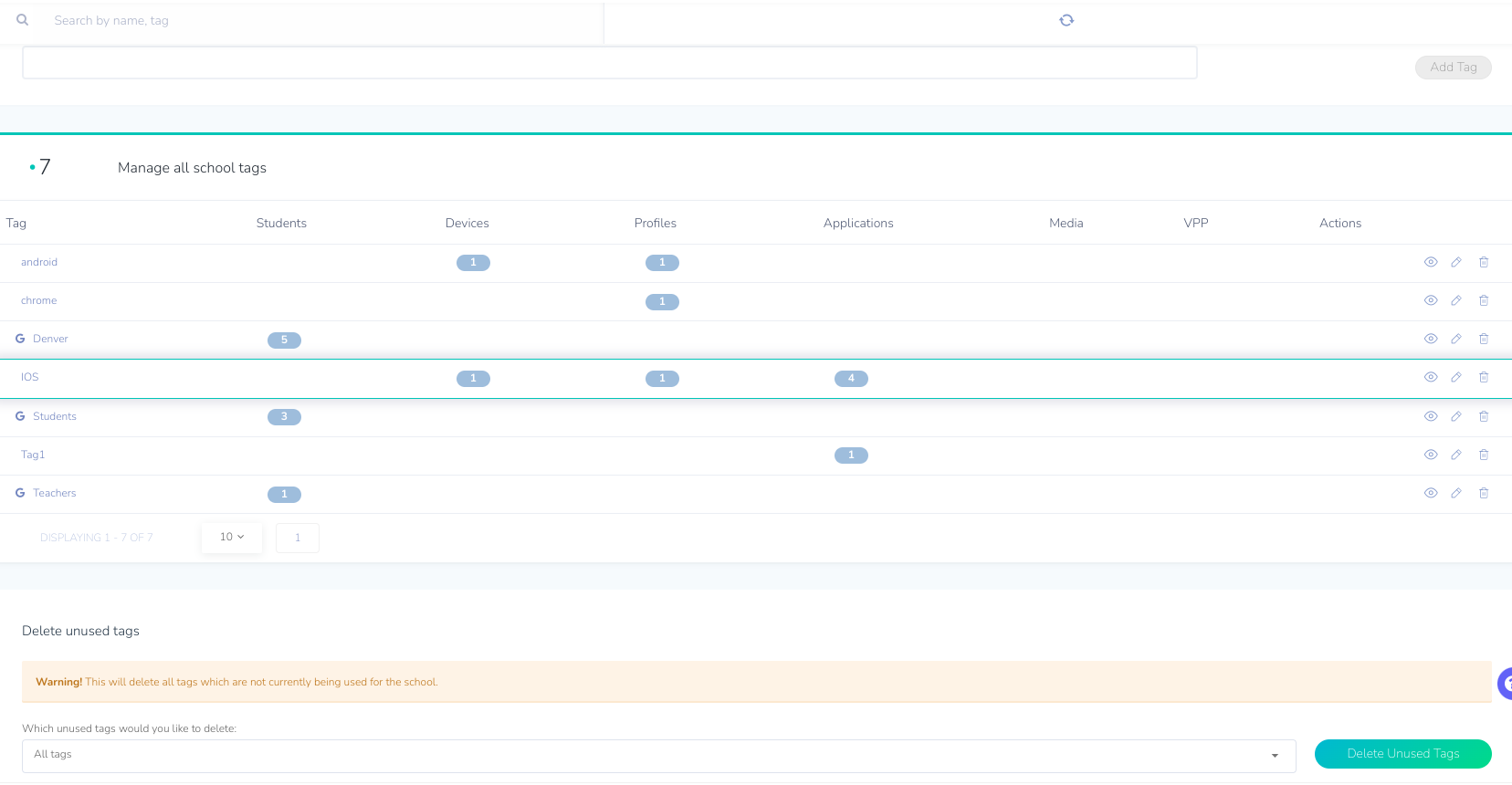The width and height of the screenshot is (1512, 785).
Task: Delete the Tag1 tag
Action: [1484, 455]
